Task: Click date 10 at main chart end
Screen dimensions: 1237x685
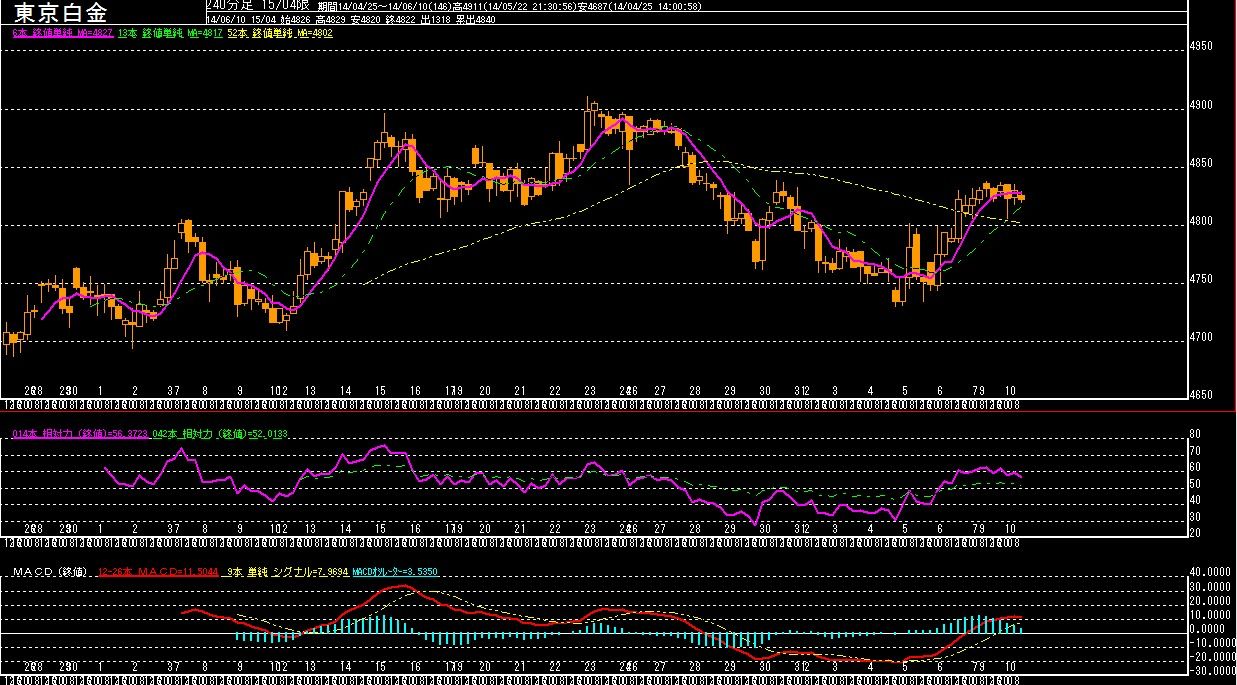Action: [1010, 390]
